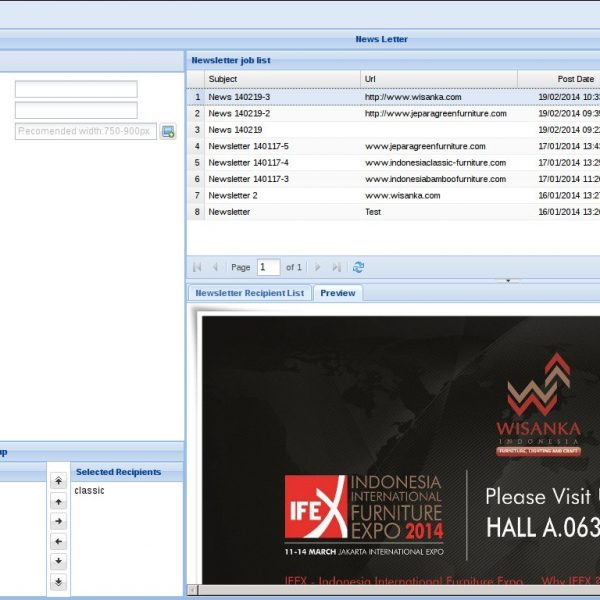Click the preview horizontal scrollbar left arrow
The height and width of the screenshot is (600, 600).
click(x=192, y=590)
